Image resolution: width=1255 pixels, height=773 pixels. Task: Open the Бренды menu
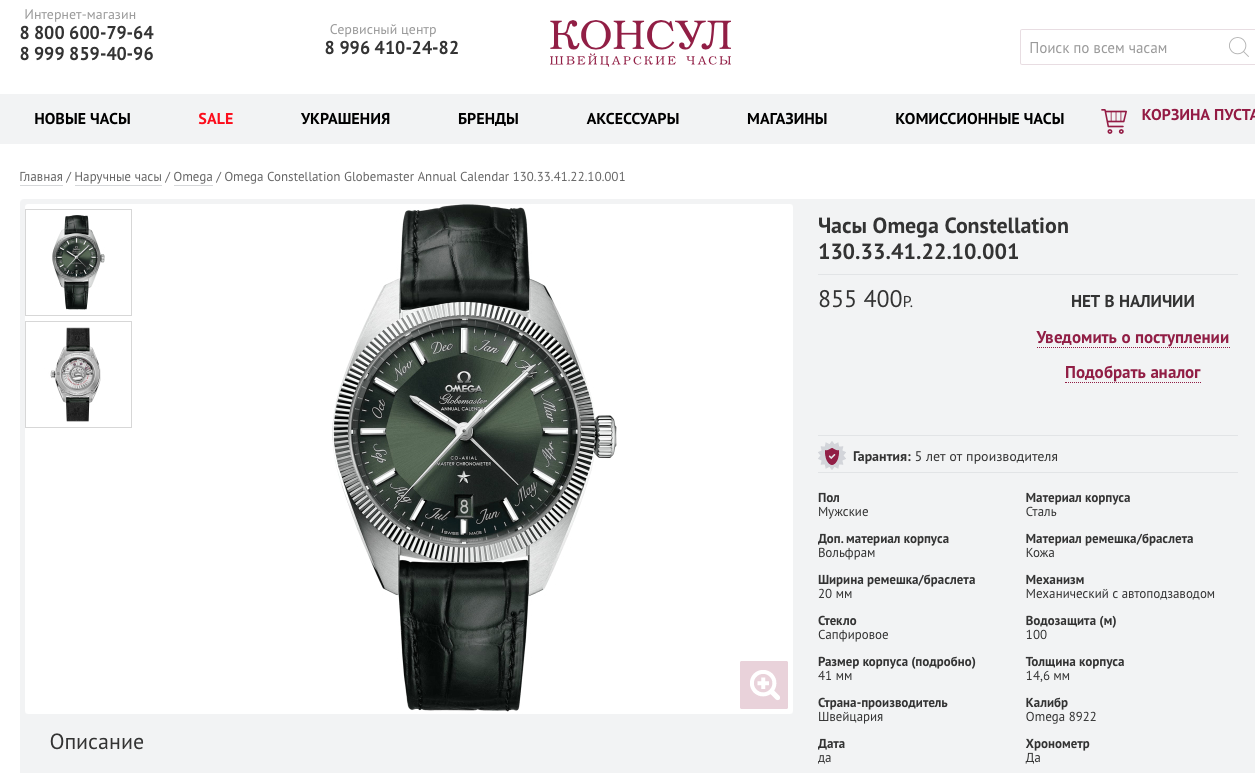pyautogui.click(x=488, y=119)
